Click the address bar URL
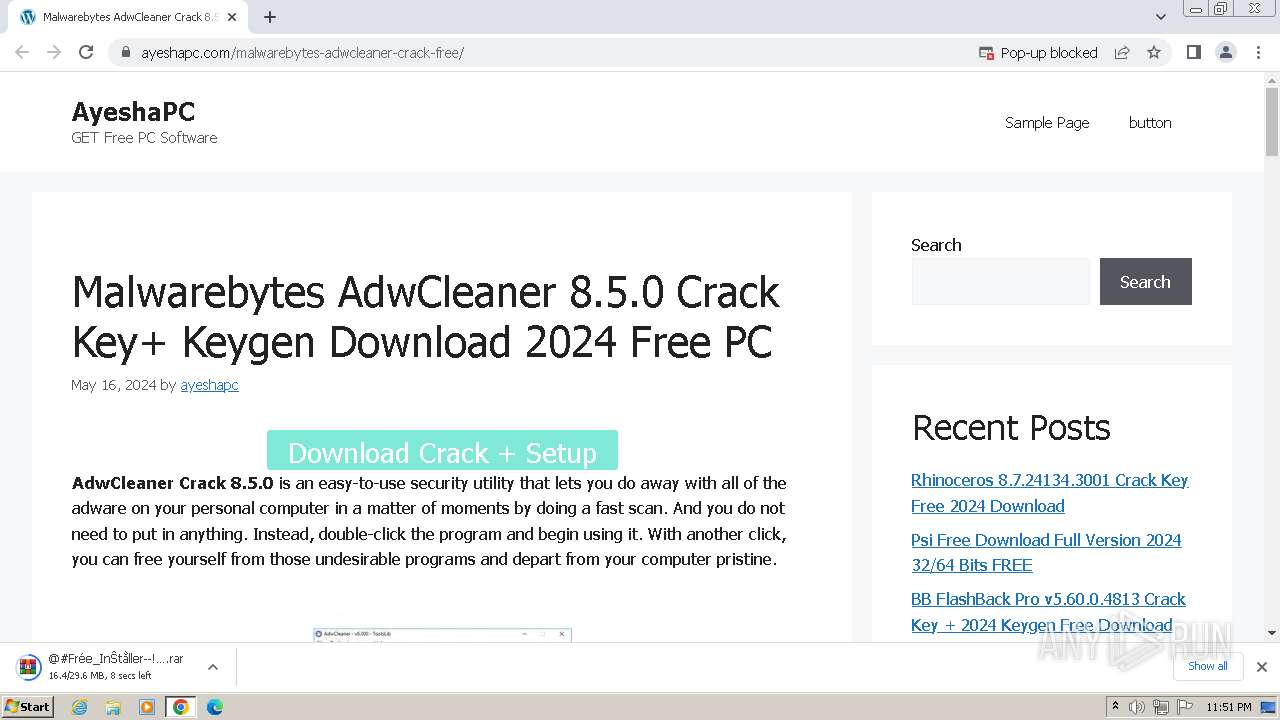The image size is (1280, 720). click(x=302, y=53)
